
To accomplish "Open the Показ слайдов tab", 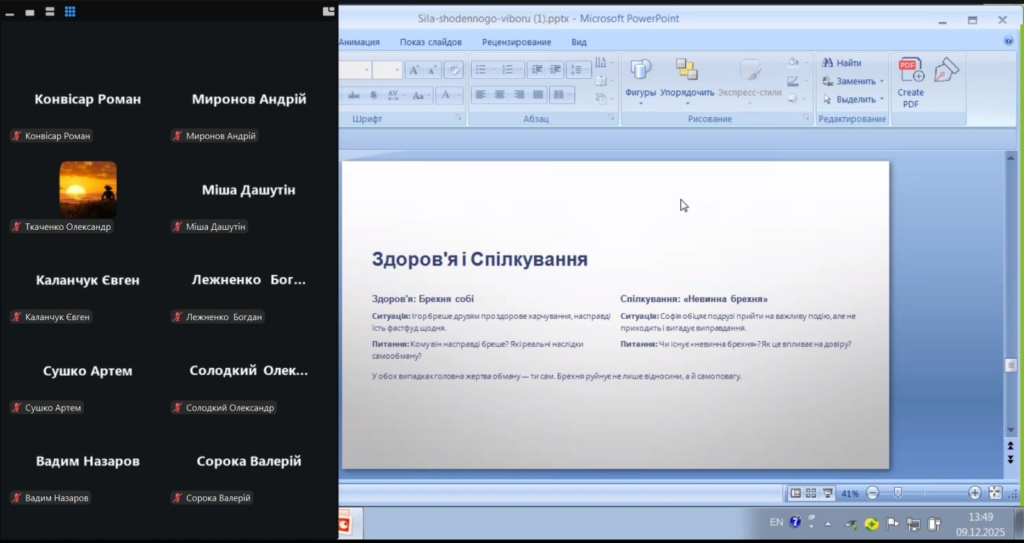I will [430, 42].
